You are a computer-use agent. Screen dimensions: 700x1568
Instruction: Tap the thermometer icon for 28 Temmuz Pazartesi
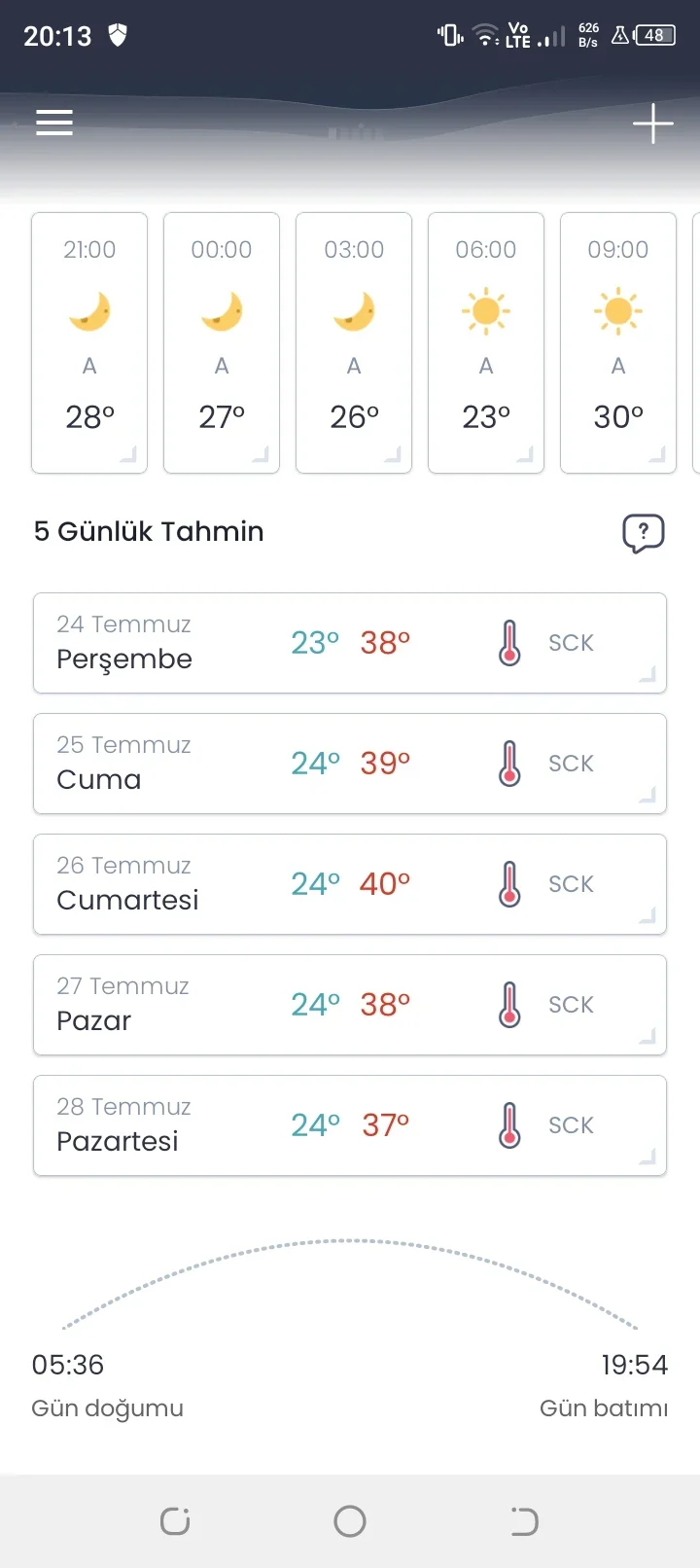(x=509, y=1125)
